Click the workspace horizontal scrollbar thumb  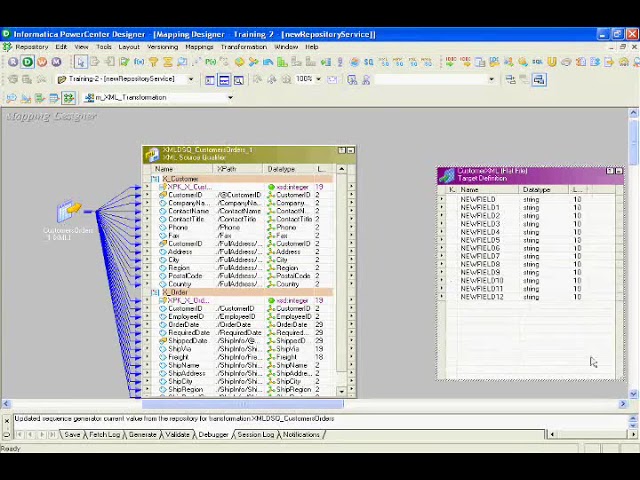point(242,404)
